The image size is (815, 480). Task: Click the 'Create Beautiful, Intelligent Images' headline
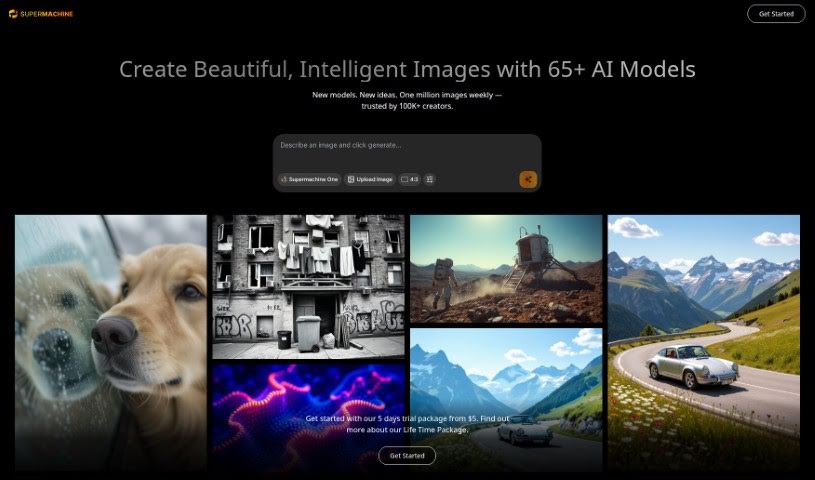point(408,69)
